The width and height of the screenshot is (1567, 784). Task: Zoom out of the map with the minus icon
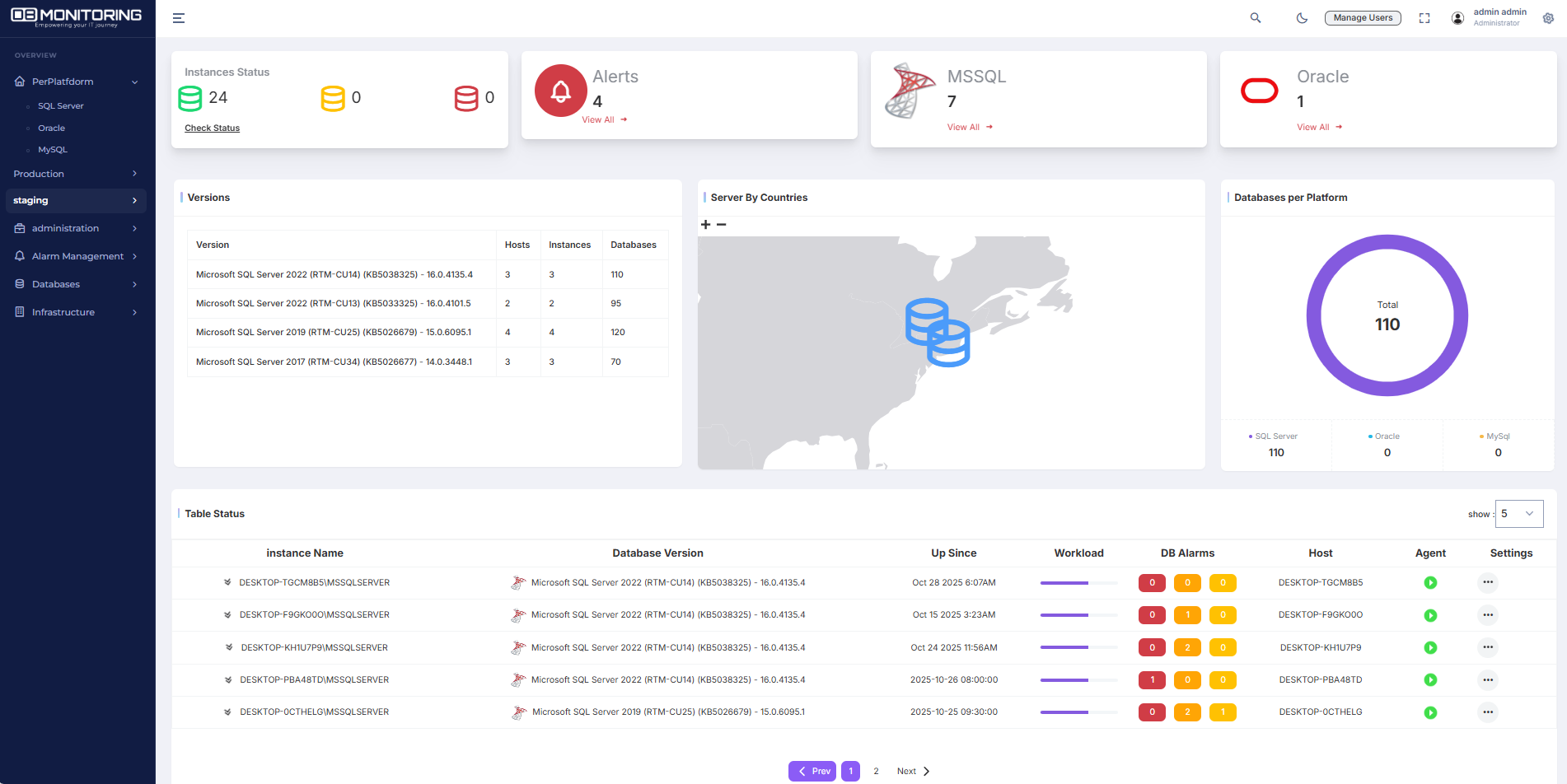tap(722, 224)
